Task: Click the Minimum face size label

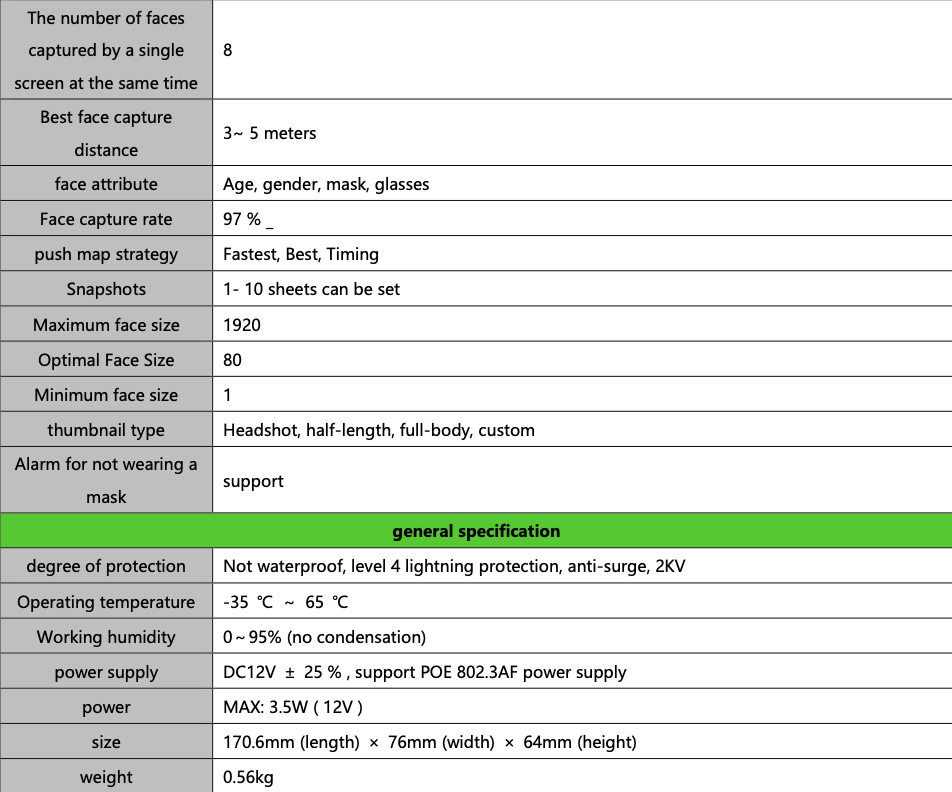Action: (106, 395)
